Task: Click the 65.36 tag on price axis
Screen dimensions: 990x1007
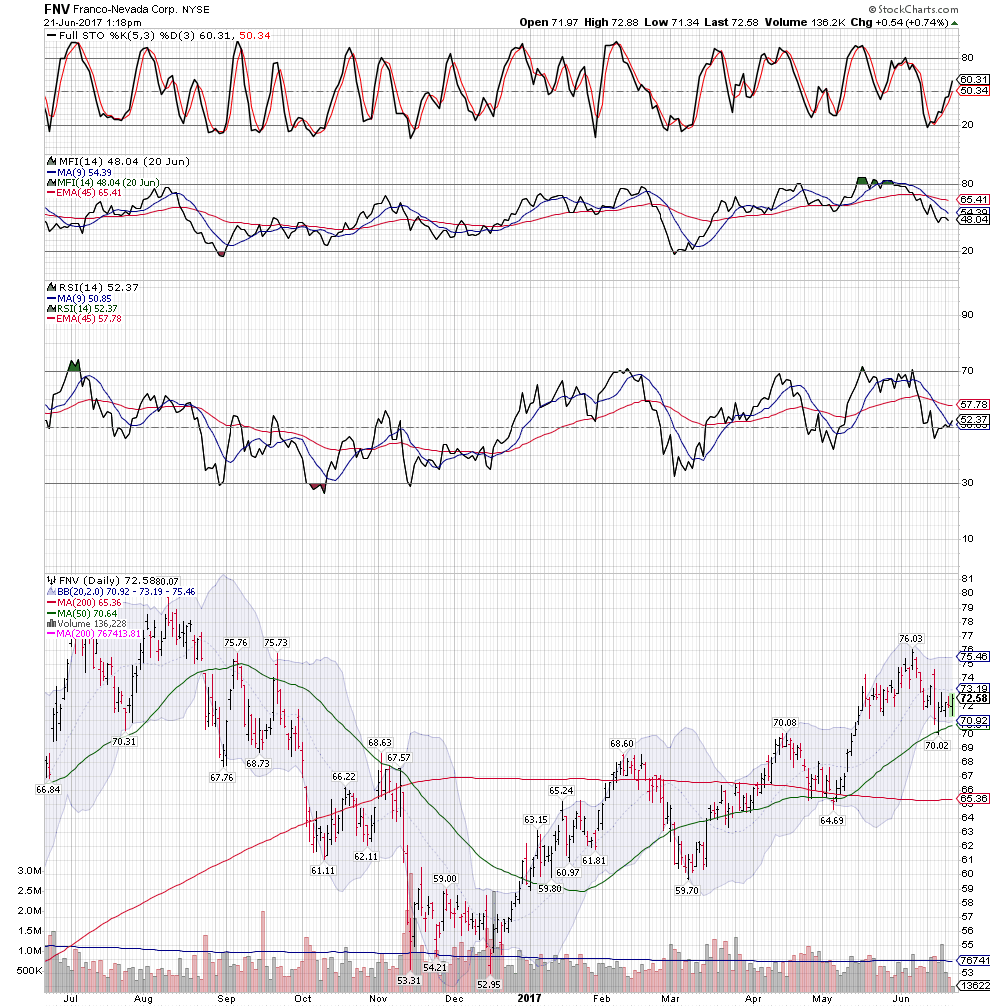Action: 974,800
